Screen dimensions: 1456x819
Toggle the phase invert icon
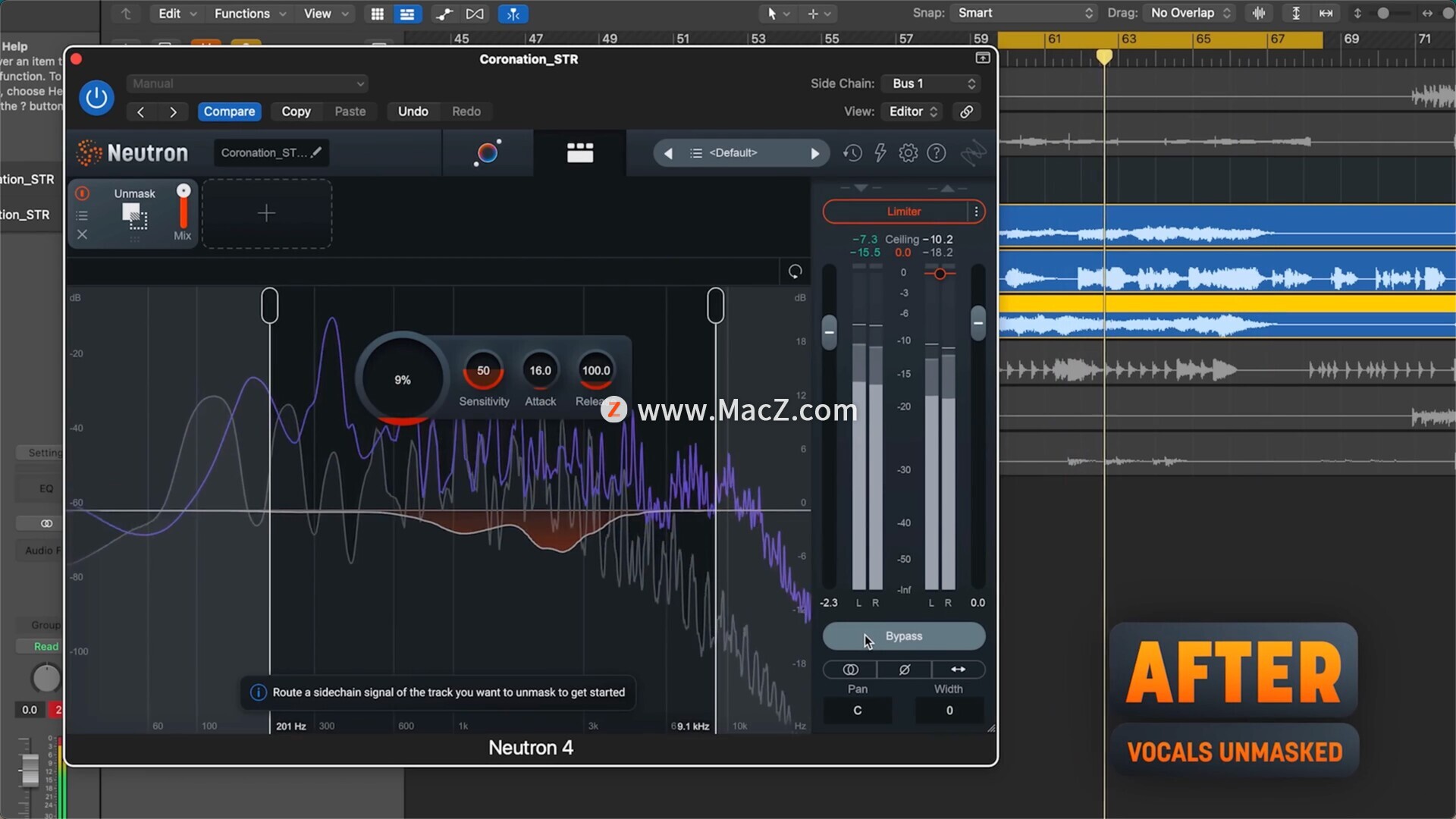[x=904, y=670]
